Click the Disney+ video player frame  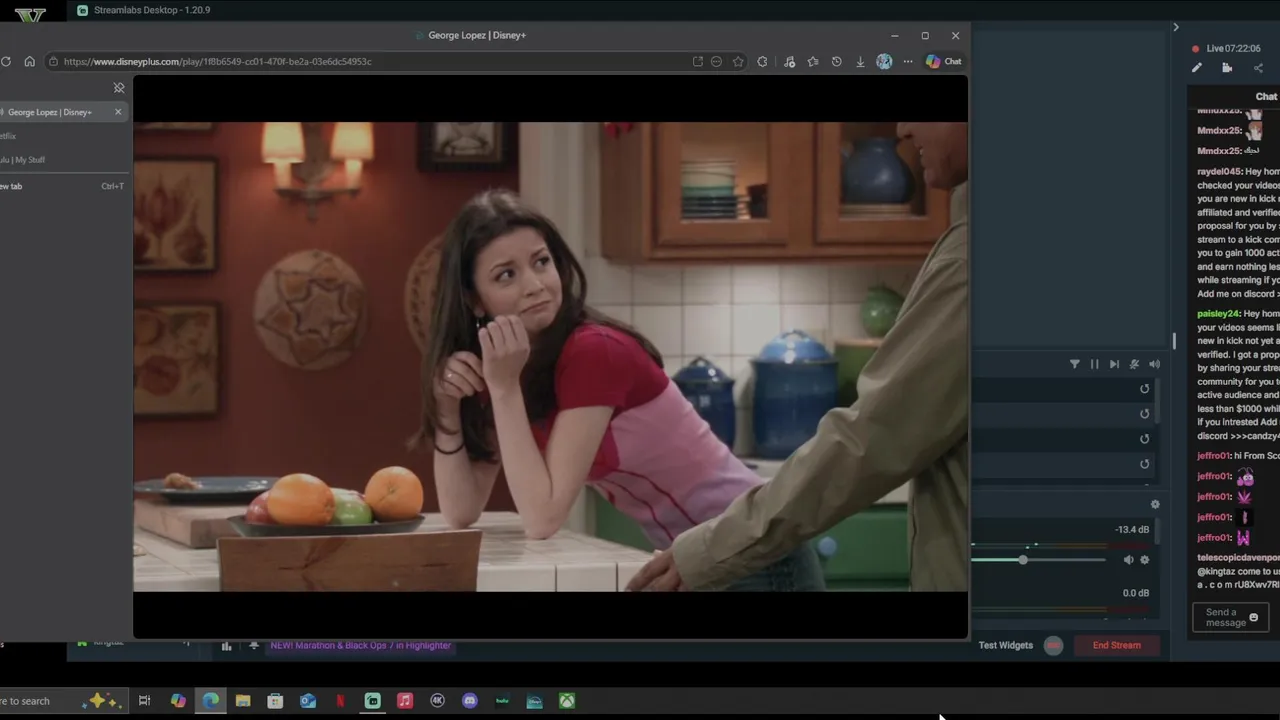pyautogui.click(x=550, y=357)
